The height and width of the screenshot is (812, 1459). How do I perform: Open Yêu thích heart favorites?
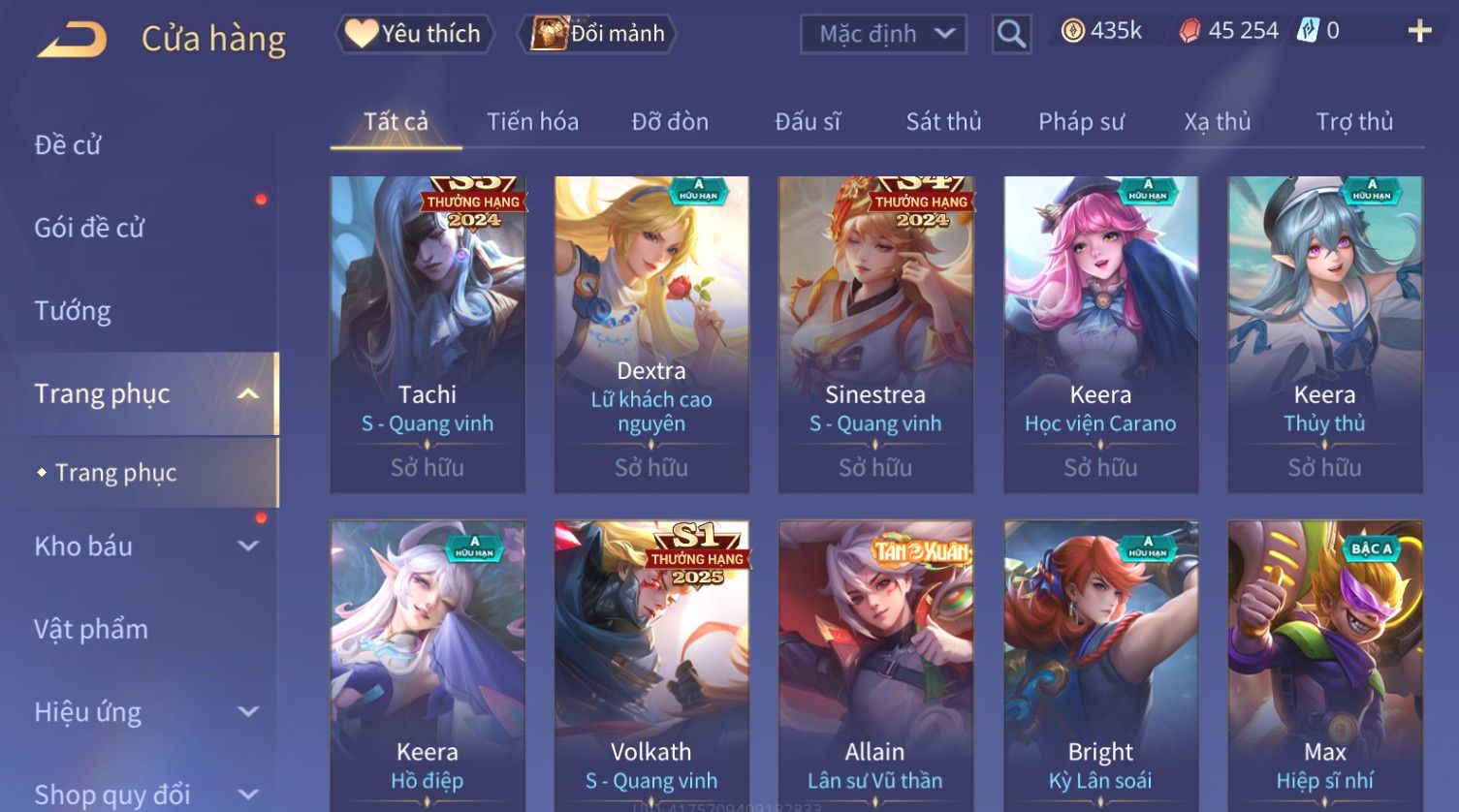click(x=415, y=34)
